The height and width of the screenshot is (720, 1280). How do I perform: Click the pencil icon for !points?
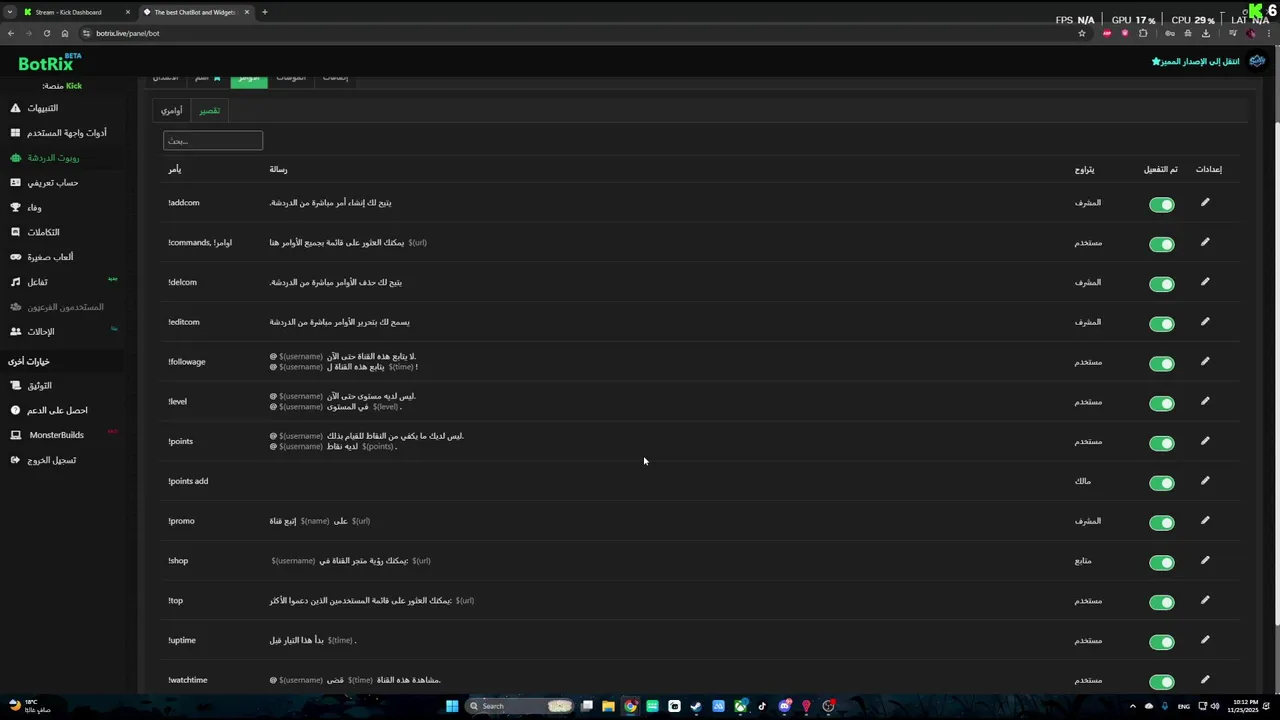[1205, 441]
